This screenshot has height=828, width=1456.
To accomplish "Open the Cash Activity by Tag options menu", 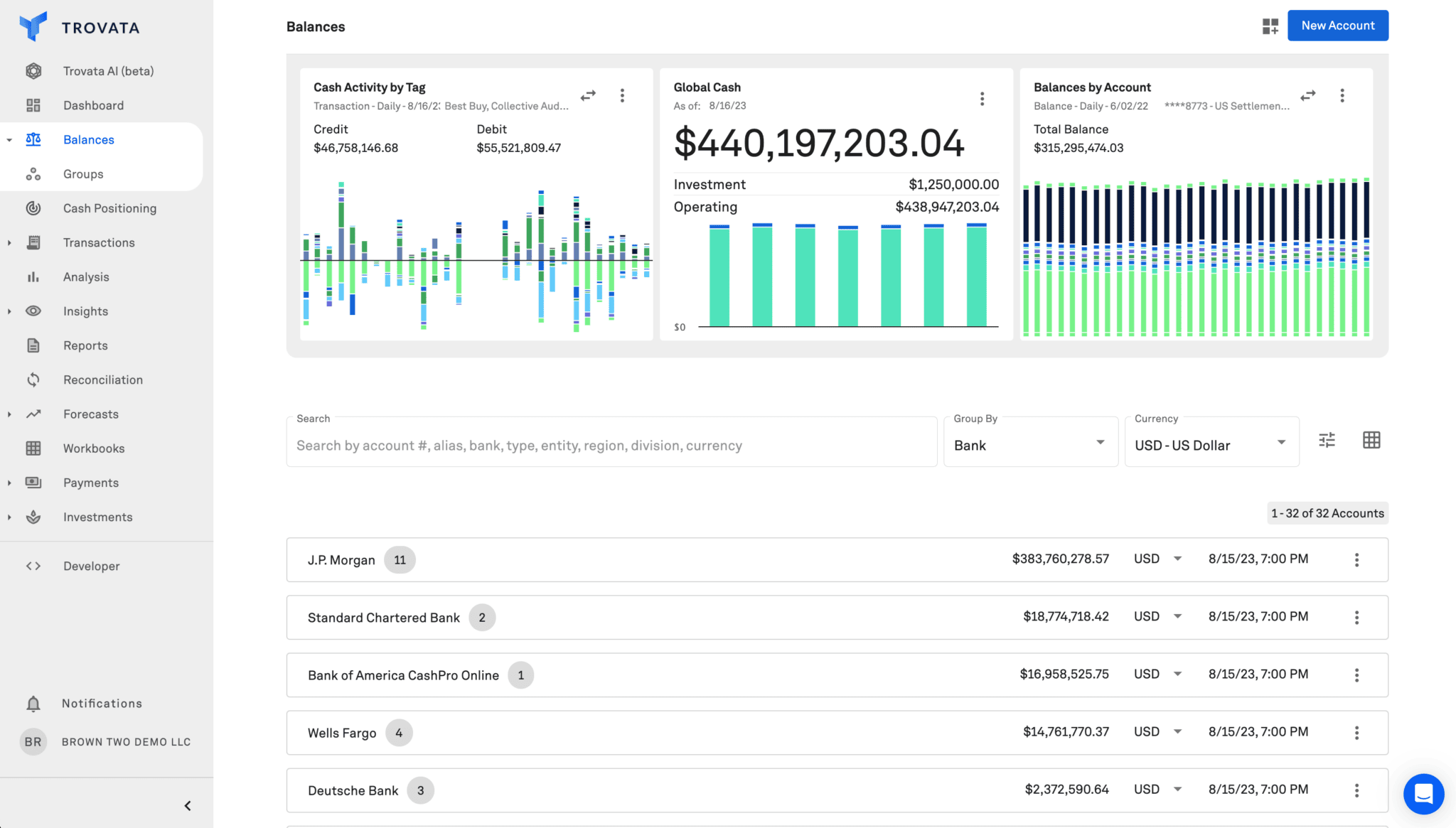I will (x=622, y=95).
